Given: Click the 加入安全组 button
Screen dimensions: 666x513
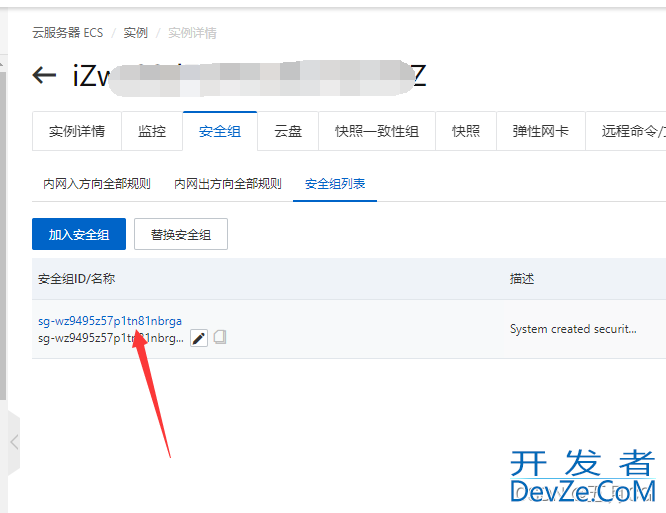Looking at the screenshot, I should coord(79,234).
